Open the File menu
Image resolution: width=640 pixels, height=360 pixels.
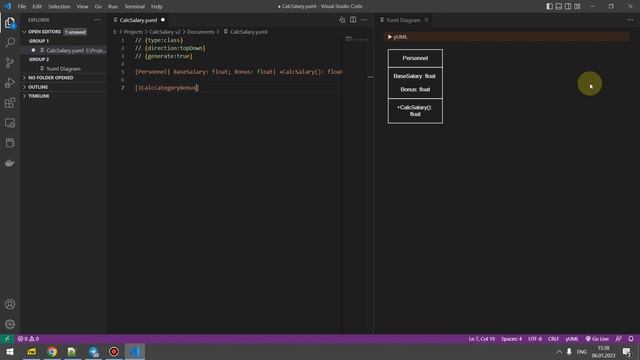[x=22, y=6]
